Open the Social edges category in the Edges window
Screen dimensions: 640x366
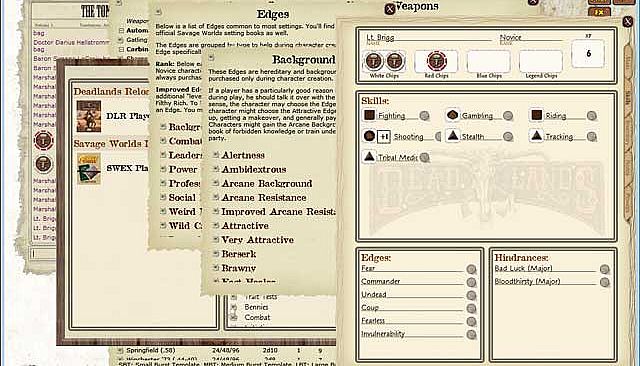click(x=182, y=197)
